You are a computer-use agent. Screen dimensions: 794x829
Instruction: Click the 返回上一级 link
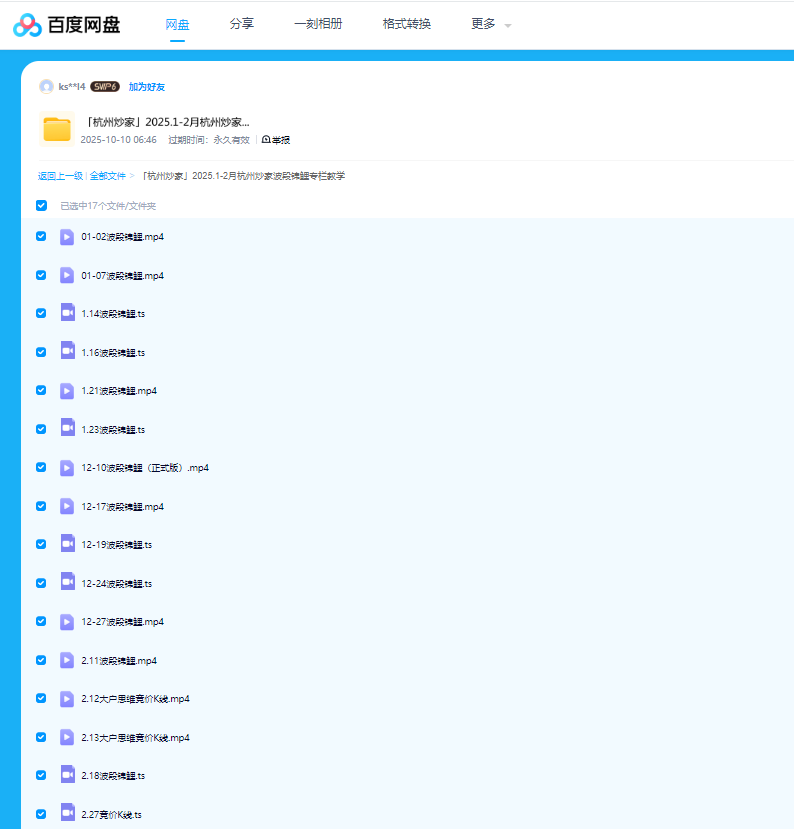[60, 176]
